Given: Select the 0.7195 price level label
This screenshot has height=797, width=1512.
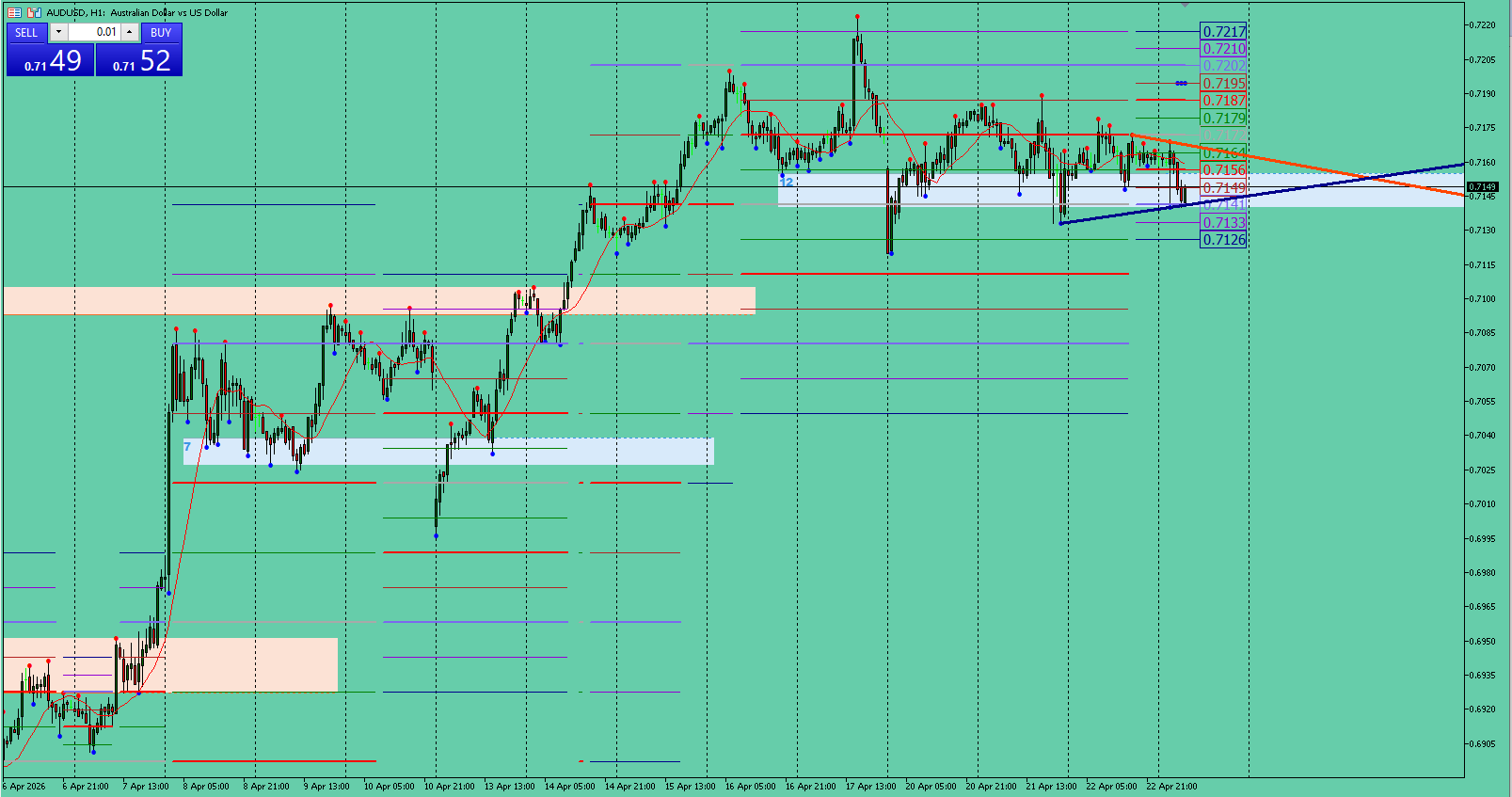Looking at the screenshot, I should coord(1224,83).
